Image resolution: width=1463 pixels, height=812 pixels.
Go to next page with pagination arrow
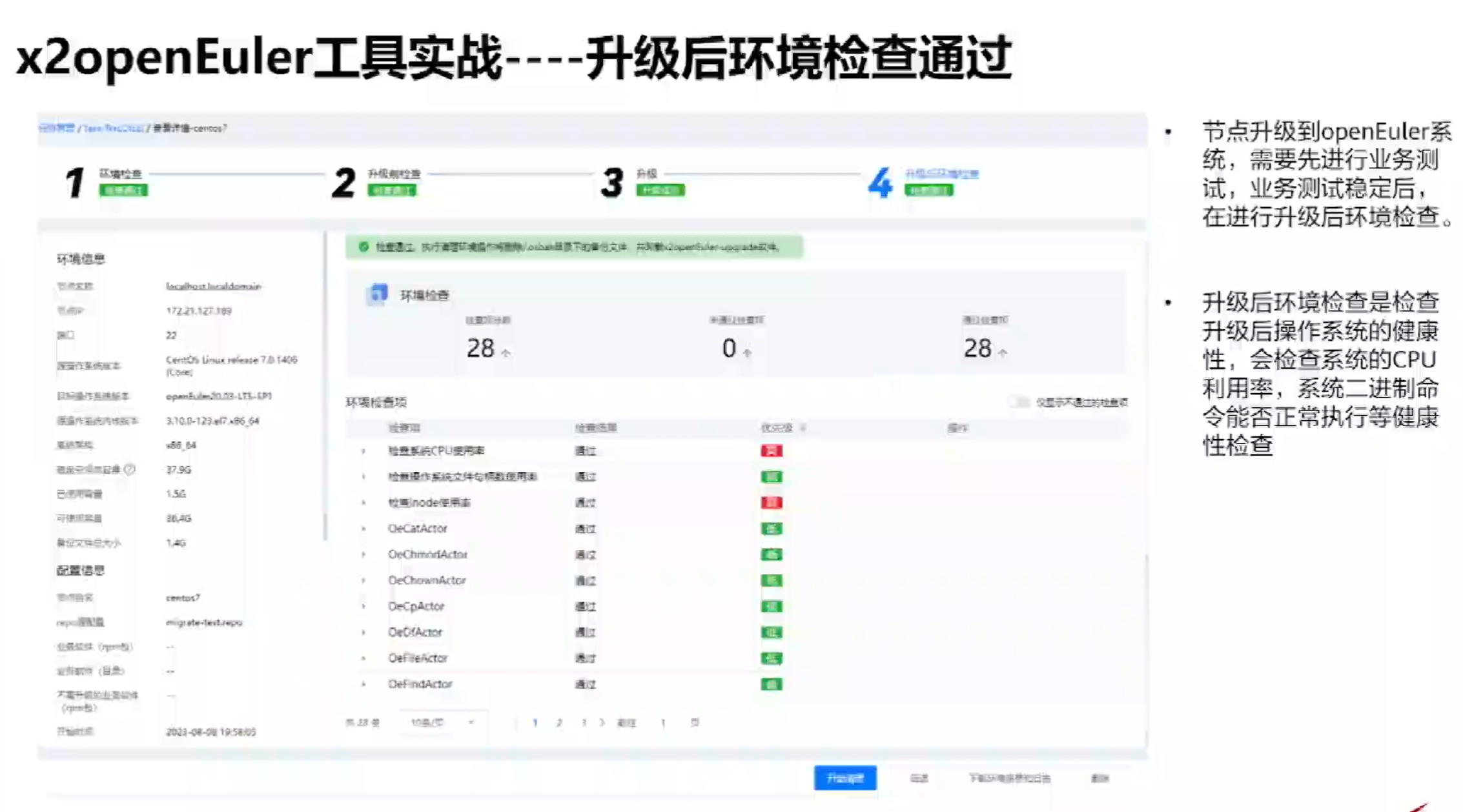point(602,722)
